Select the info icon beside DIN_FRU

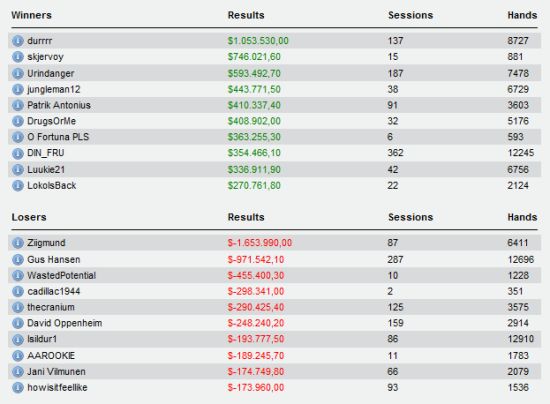(18, 153)
